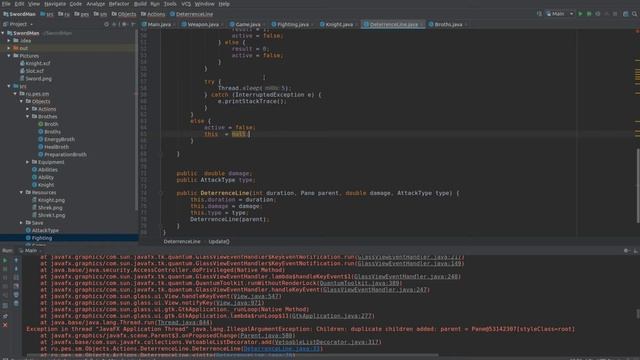The width and height of the screenshot is (640, 360).
Task: Select the AttackType class in tree
Action: (x=44, y=230)
